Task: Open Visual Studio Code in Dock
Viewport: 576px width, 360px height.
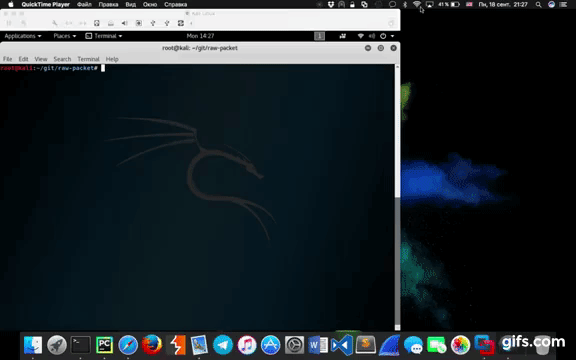Action: coord(342,345)
